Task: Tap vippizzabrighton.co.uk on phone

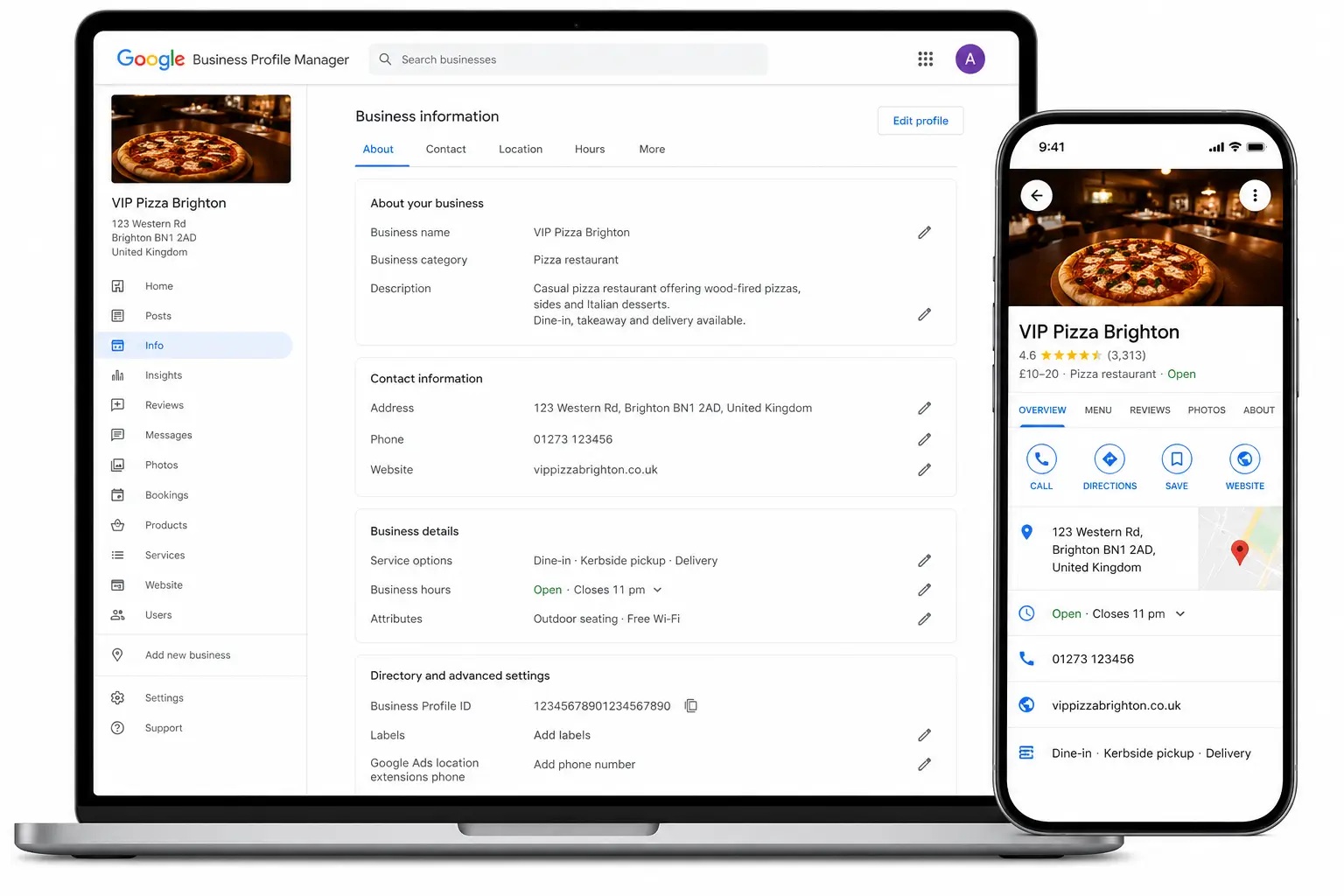Action: (x=1116, y=706)
